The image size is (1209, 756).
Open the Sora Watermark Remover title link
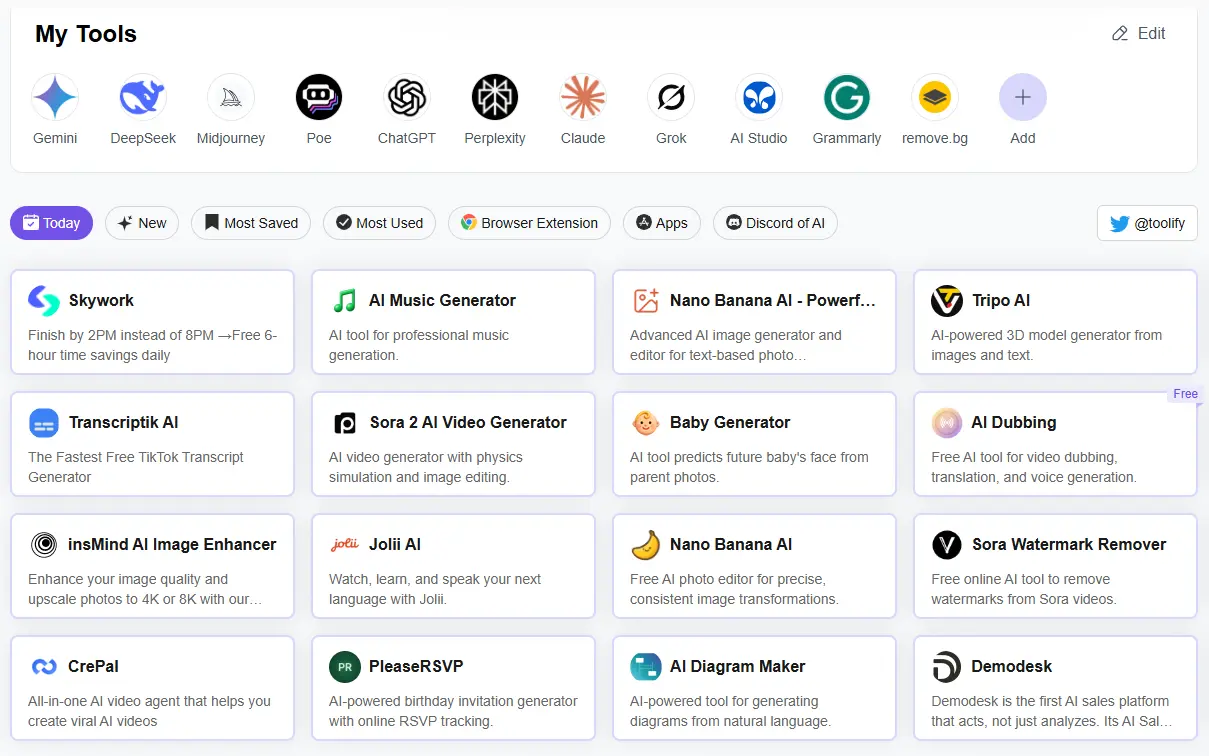point(1069,544)
